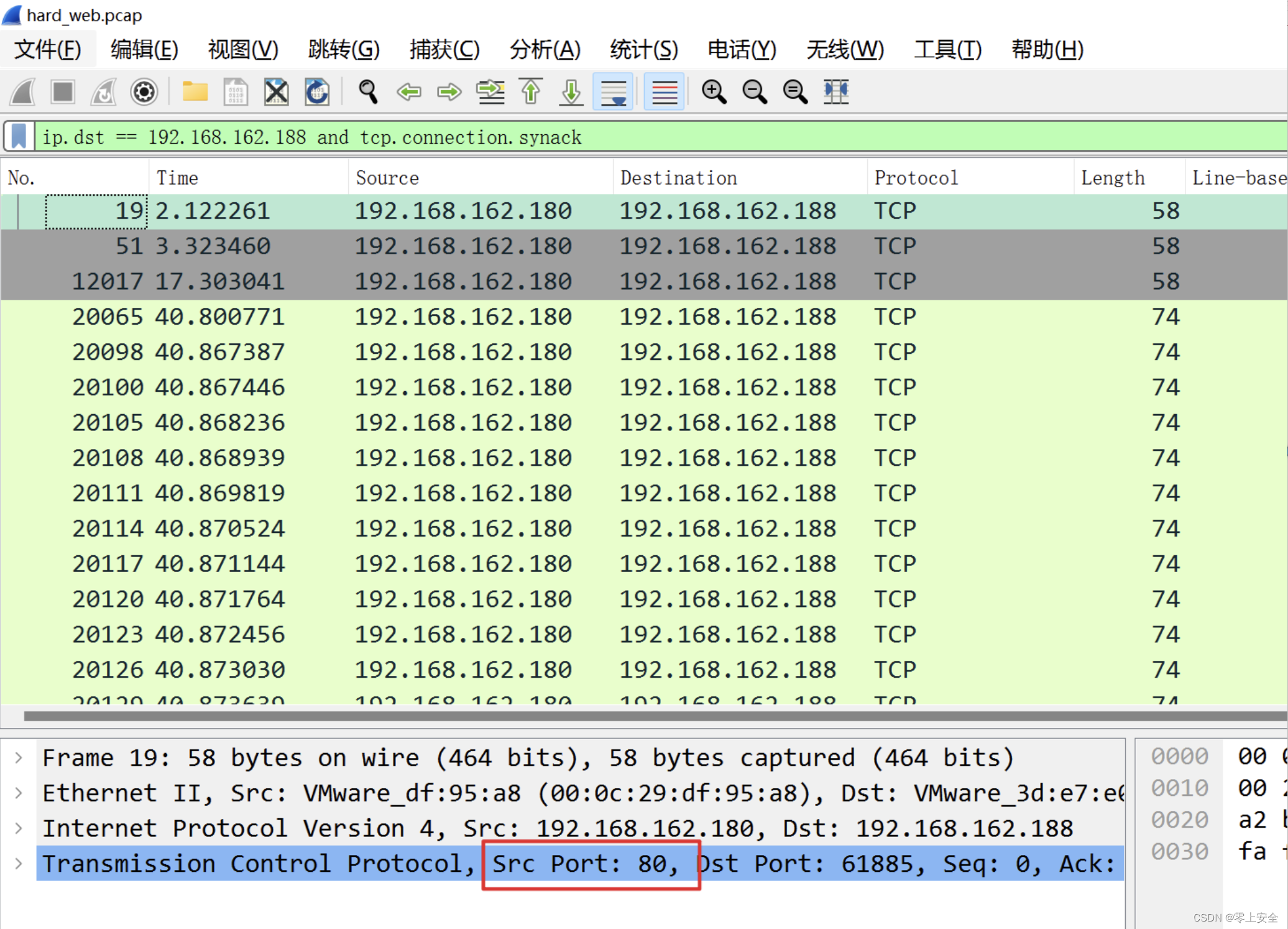Screen dimensions: 1288x929
Task: Select packet number 20065 row
Action: tap(435, 317)
